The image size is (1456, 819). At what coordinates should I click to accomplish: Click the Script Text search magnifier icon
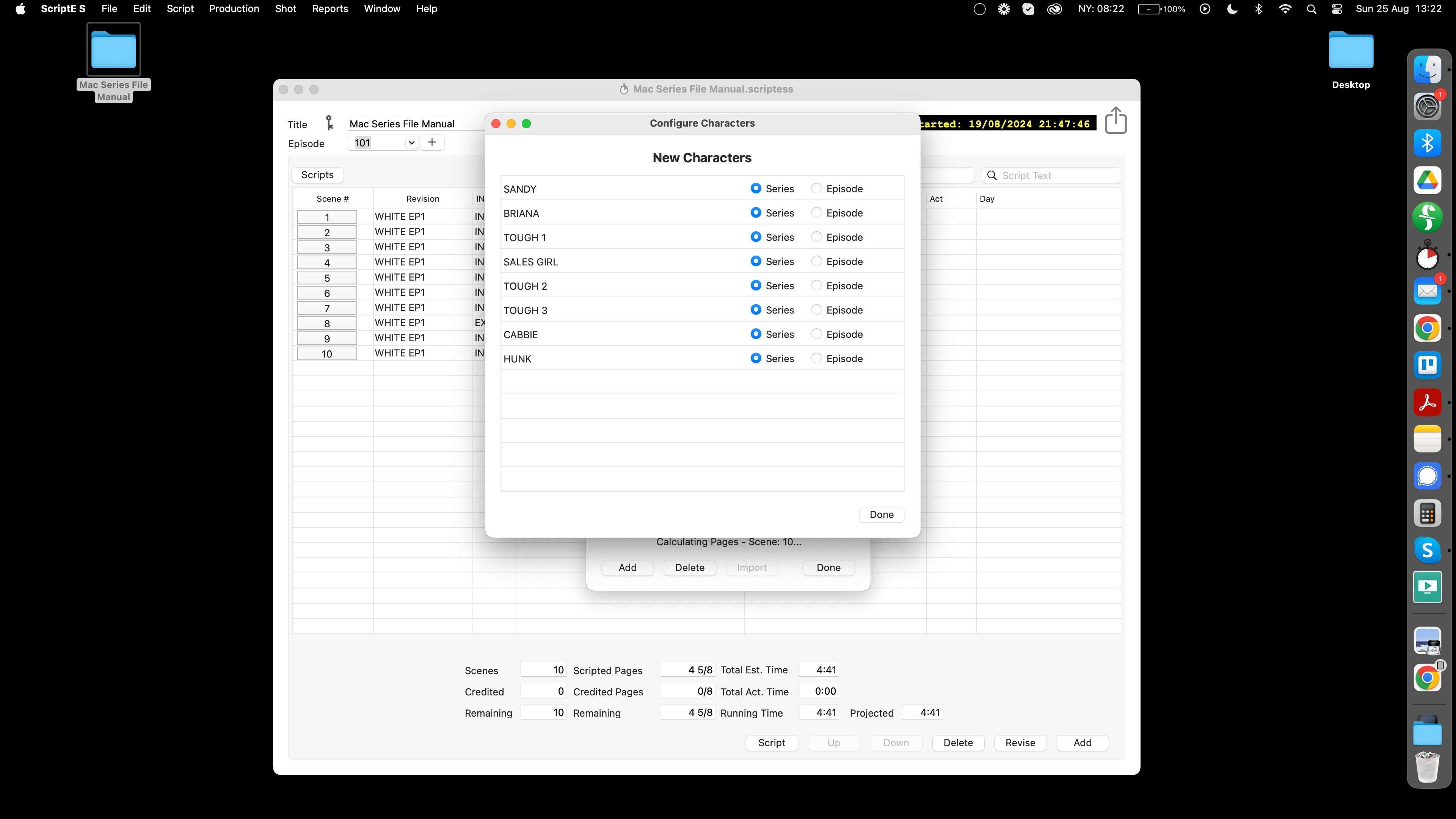click(992, 175)
